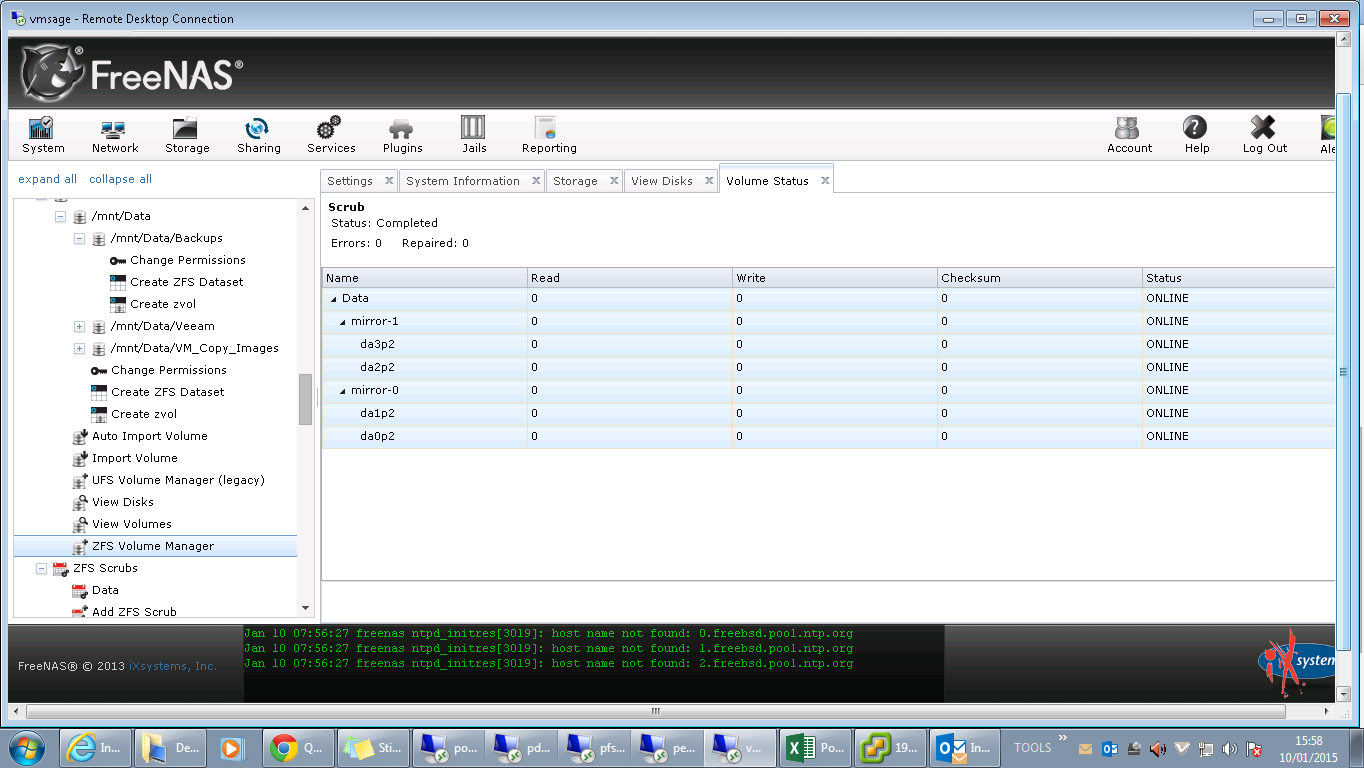Close the Volume Status tab
This screenshot has height=768, width=1364.
point(825,181)
